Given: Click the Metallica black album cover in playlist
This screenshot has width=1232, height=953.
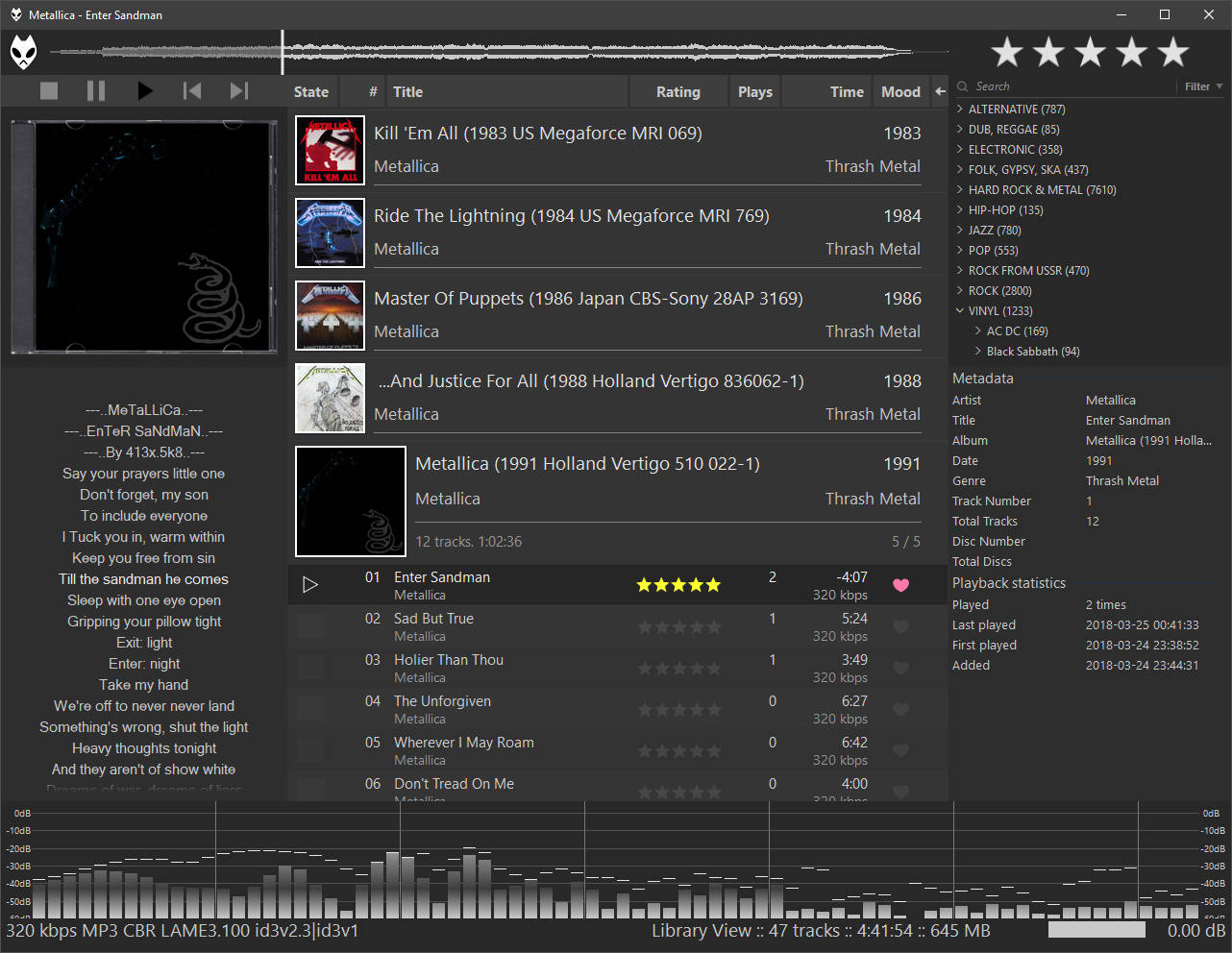Looking at the screenshot, I should pos(351,501).
